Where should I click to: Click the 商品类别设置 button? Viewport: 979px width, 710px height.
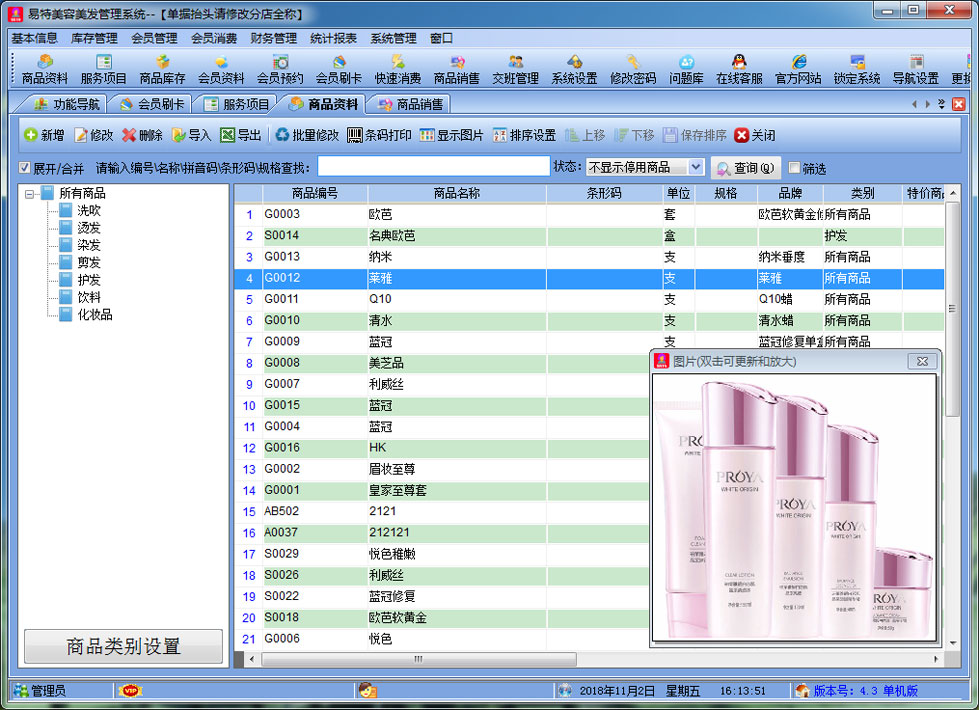coord(123,646)
